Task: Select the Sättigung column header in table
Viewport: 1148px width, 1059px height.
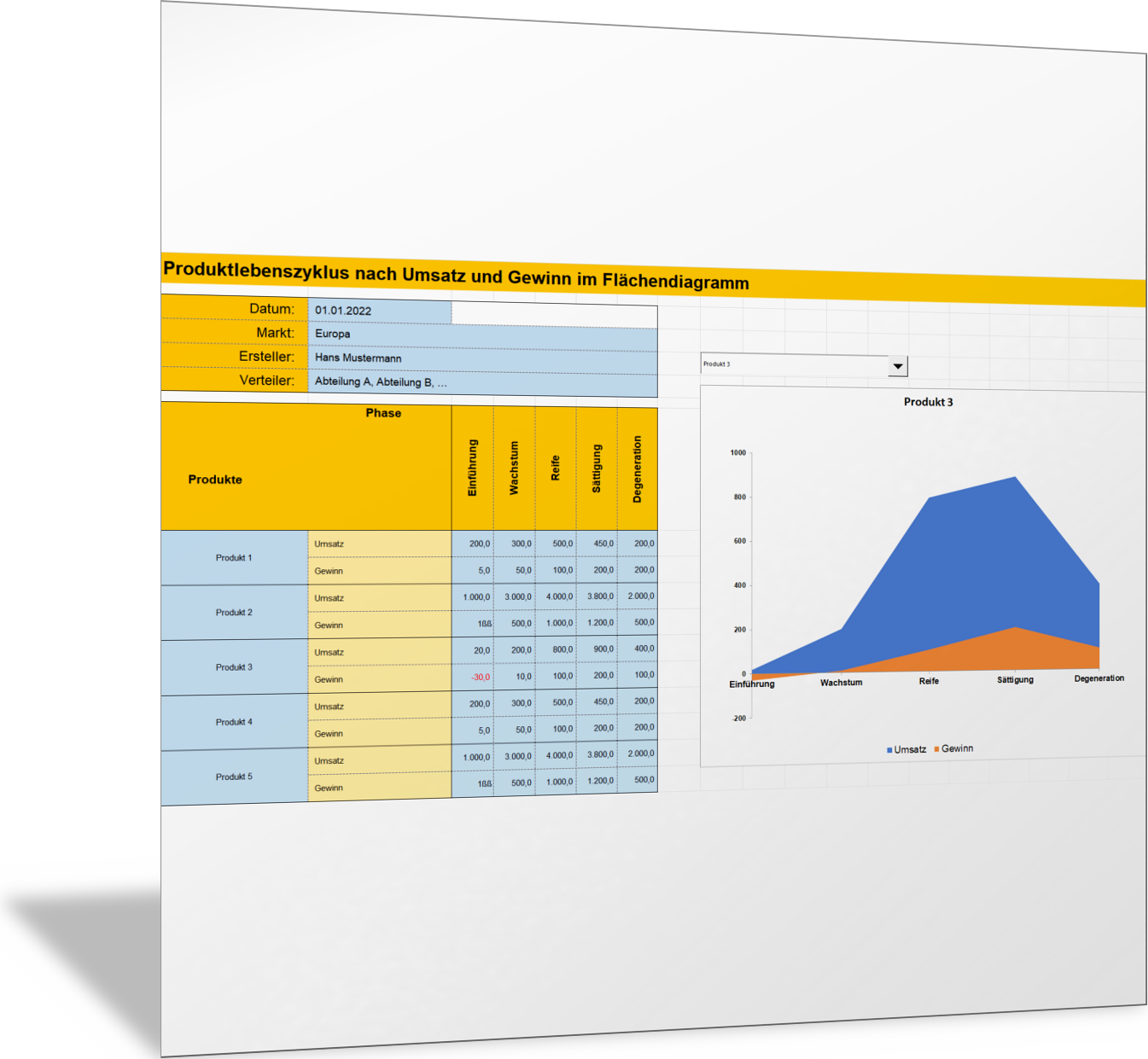Action: [x=597, y=468]
